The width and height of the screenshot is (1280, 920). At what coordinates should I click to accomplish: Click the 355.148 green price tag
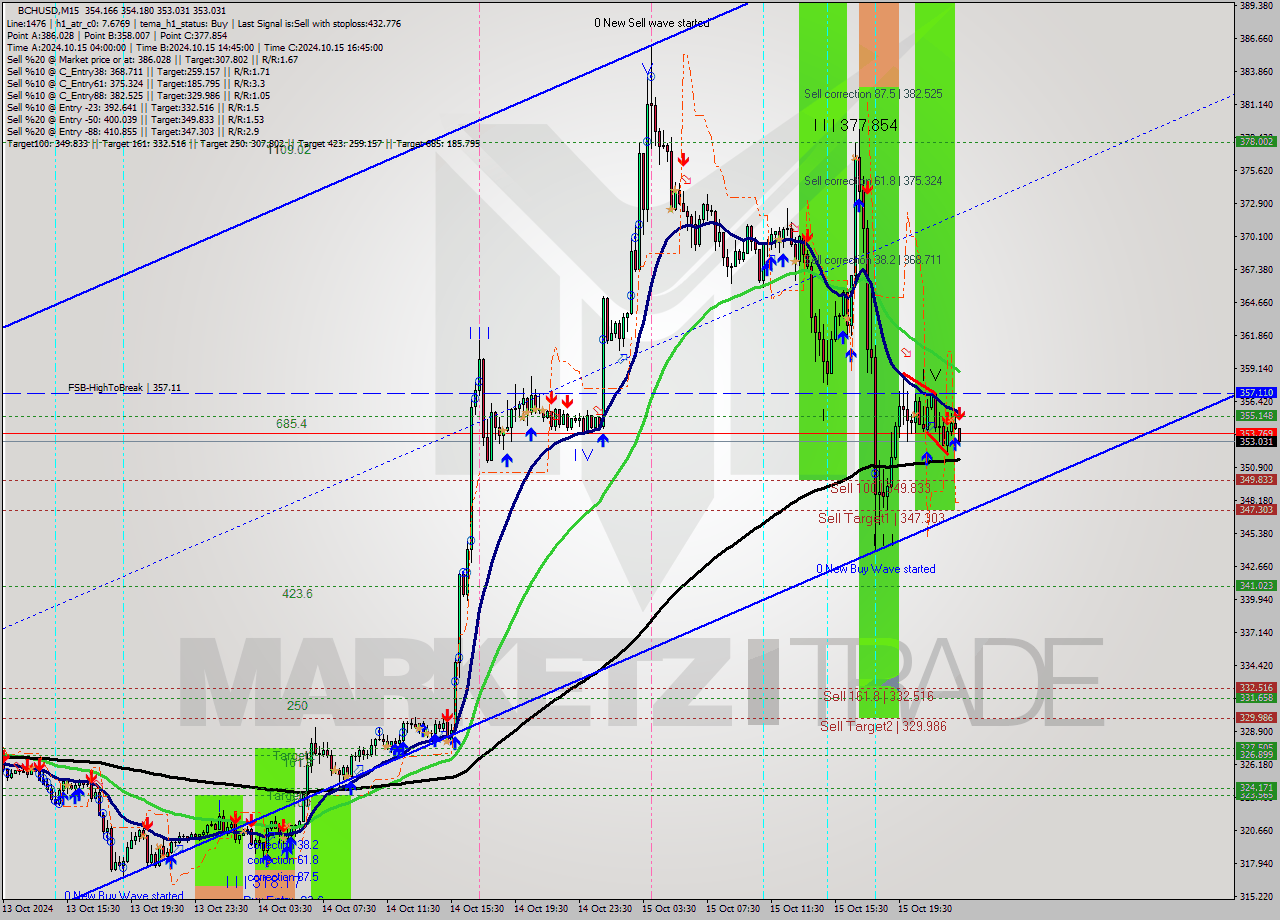pos(1256,415)
